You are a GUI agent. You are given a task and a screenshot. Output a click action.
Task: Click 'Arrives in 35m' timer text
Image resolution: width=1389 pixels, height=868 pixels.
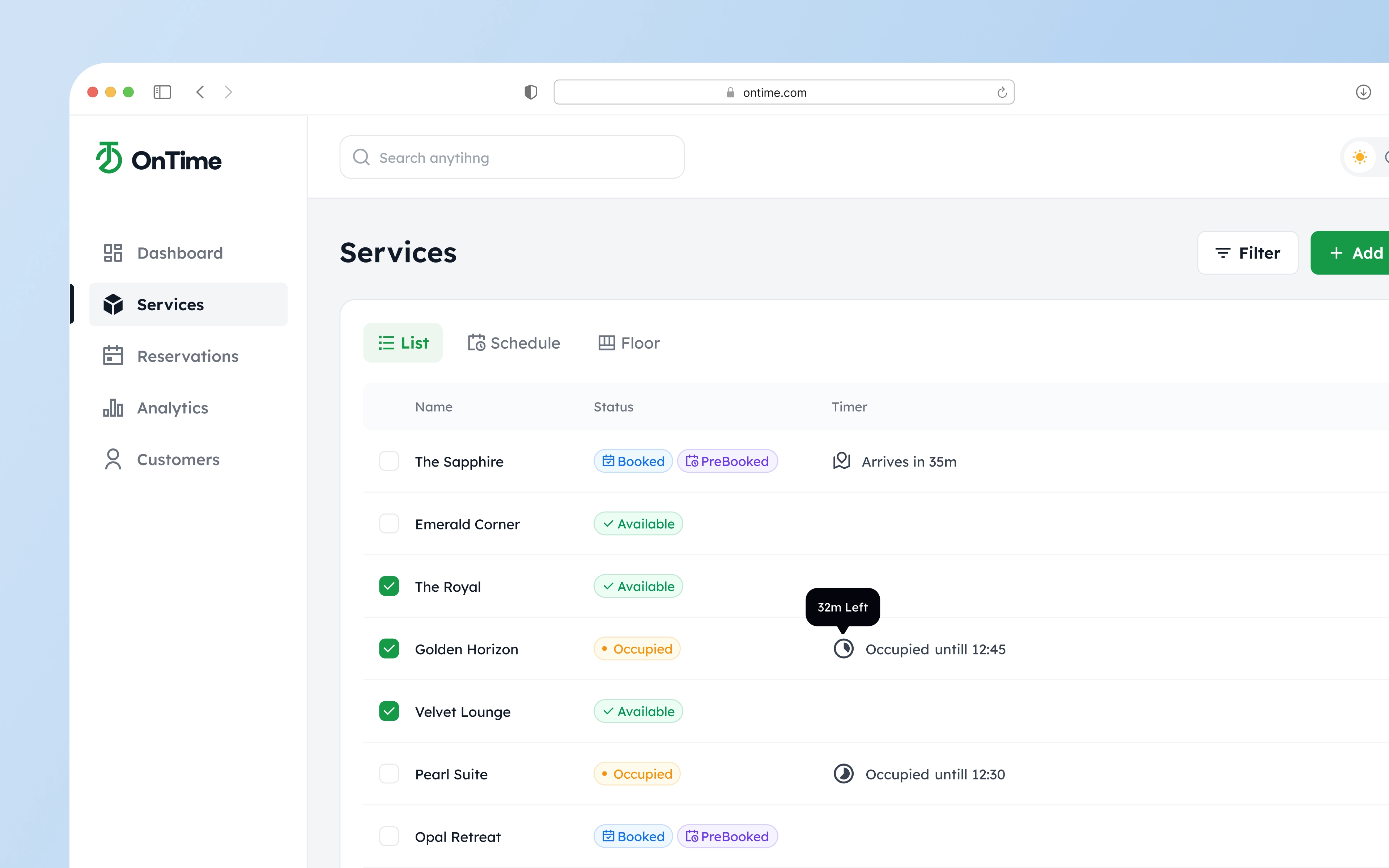pyautogui.click(x=909, y=461)
